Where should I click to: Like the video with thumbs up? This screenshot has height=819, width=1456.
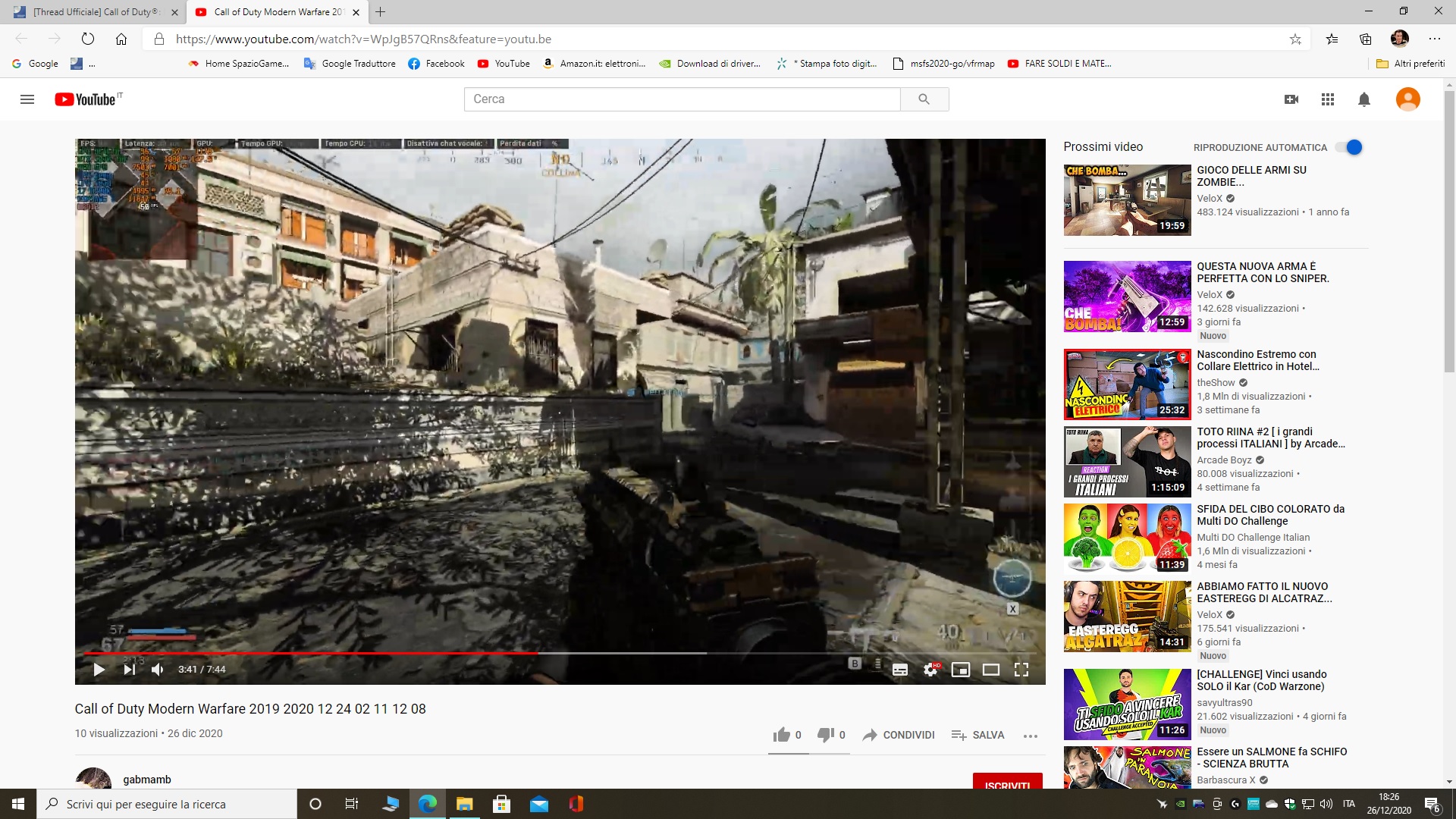781,735
